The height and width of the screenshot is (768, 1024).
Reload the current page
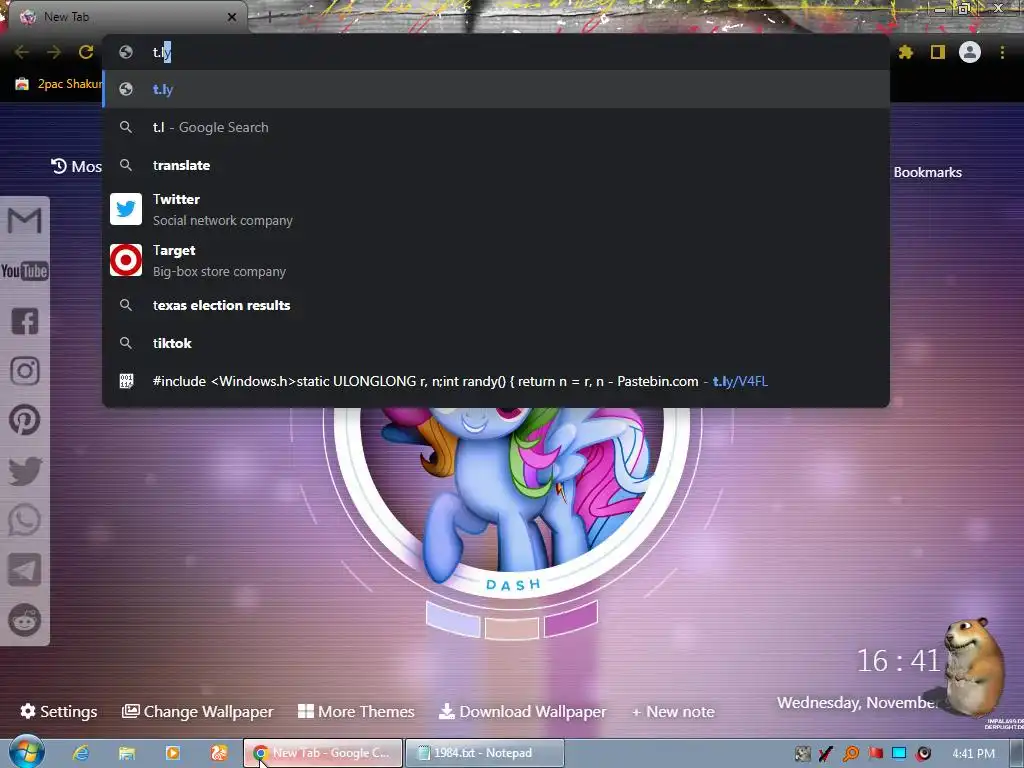coord(86,52)
